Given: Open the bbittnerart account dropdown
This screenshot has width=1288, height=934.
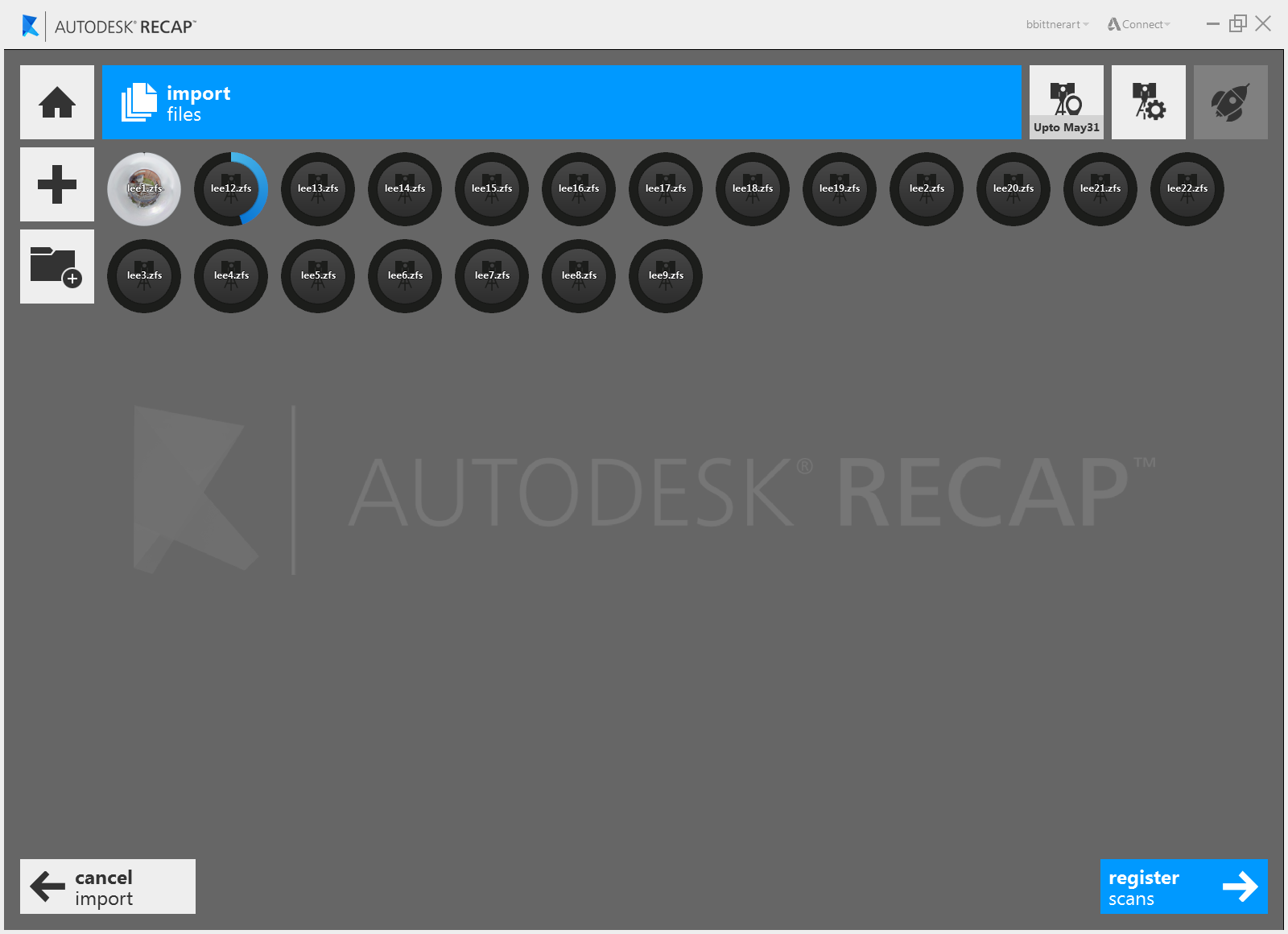Looking at the screenshot, I should [x=1057, y=25].
